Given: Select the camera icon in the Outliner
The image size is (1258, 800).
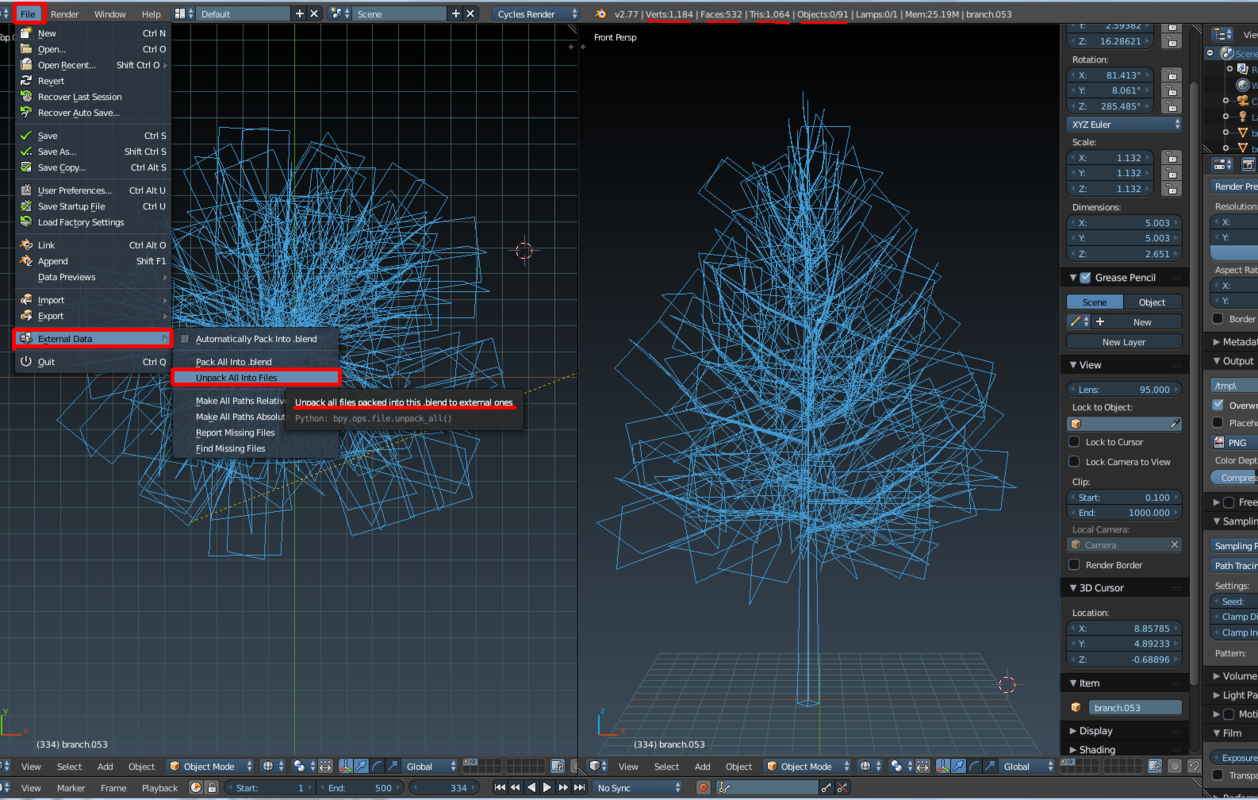Looking at the screenshot, I should tap(1243, 101).
